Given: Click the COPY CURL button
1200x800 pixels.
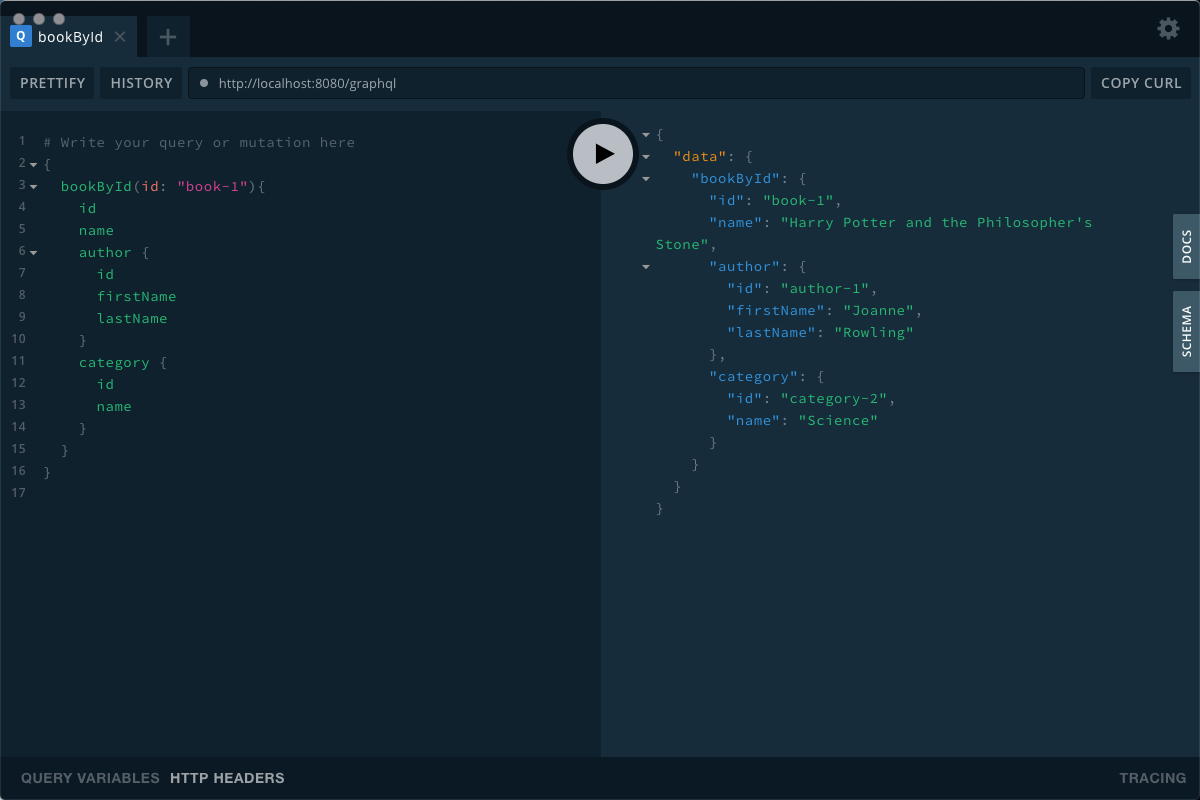Looking at the screenshot, I should click(1141, 83).
